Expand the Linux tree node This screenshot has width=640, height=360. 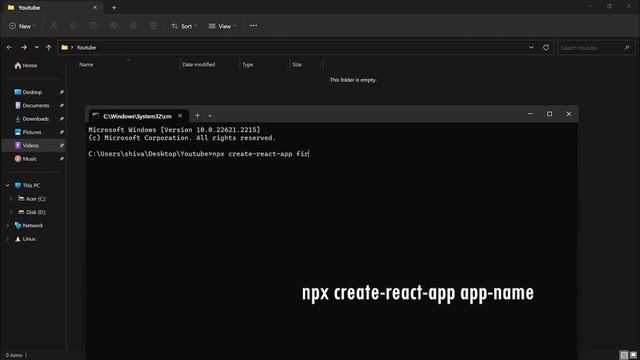click(x=7, y=239)
